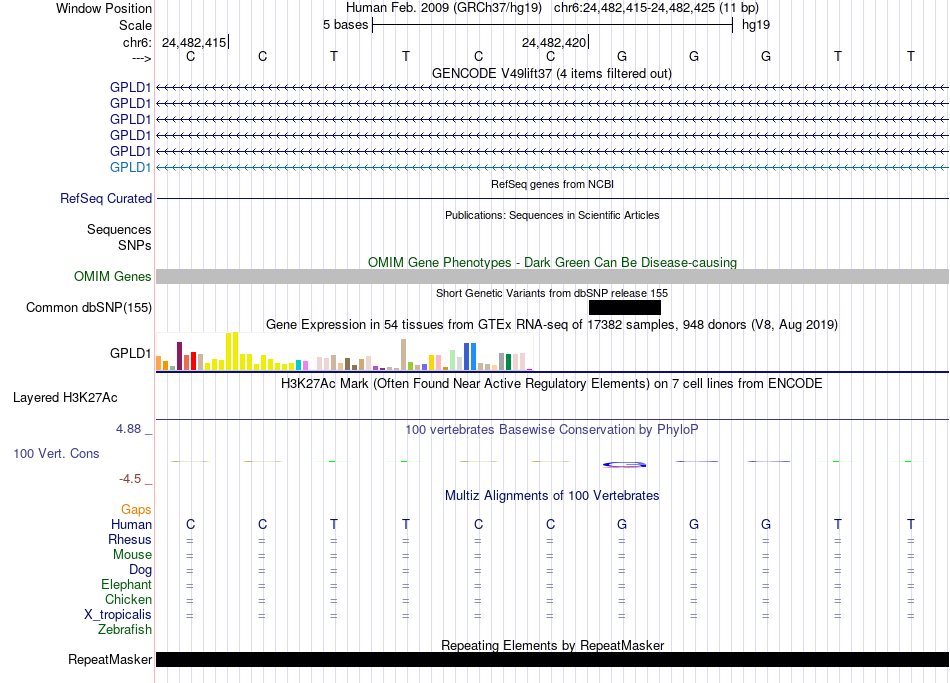Click the 5 bases scale bar line
Image resolution: width=950 pixels, height=683 pixels.
point(553,25)
